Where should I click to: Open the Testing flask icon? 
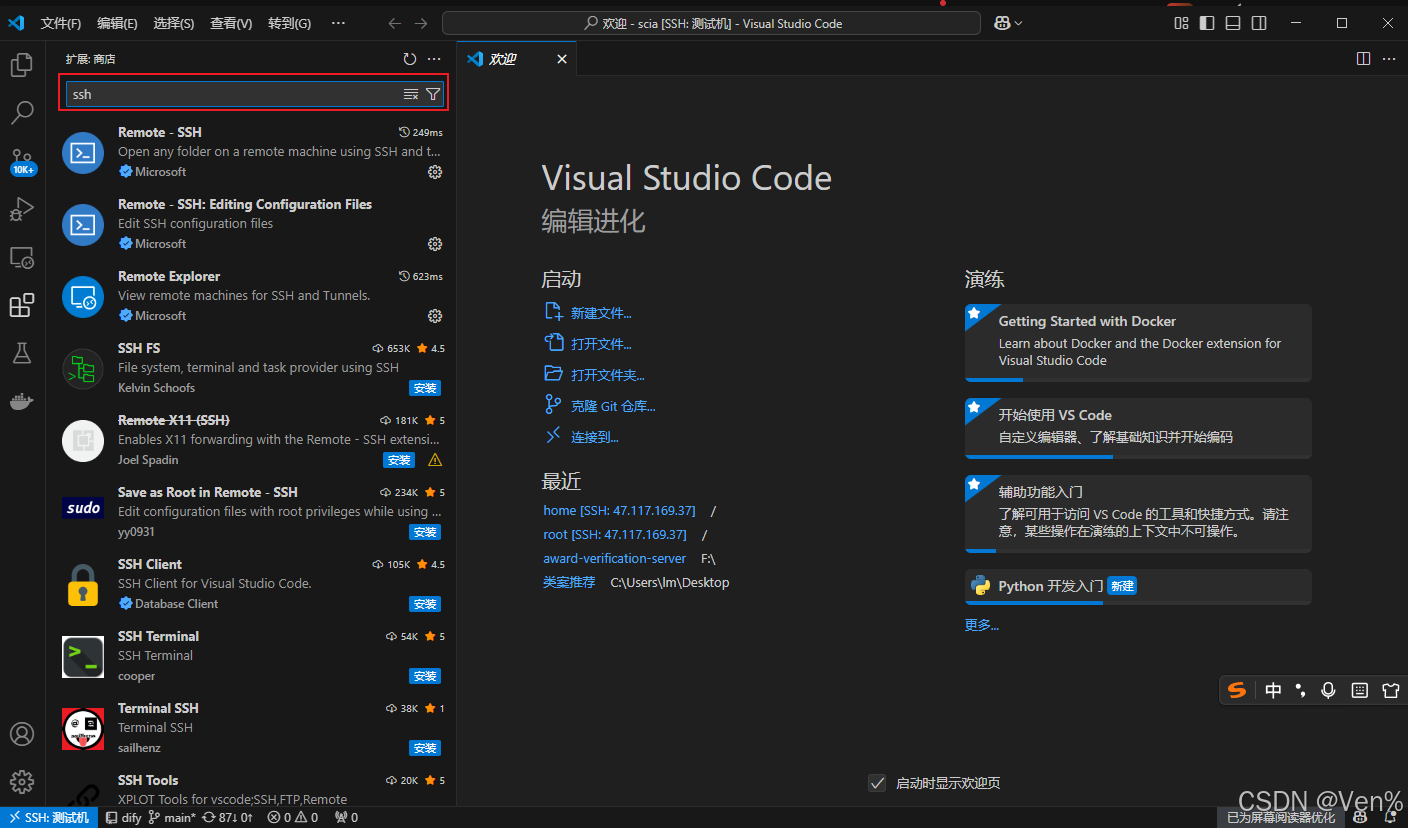22,353
